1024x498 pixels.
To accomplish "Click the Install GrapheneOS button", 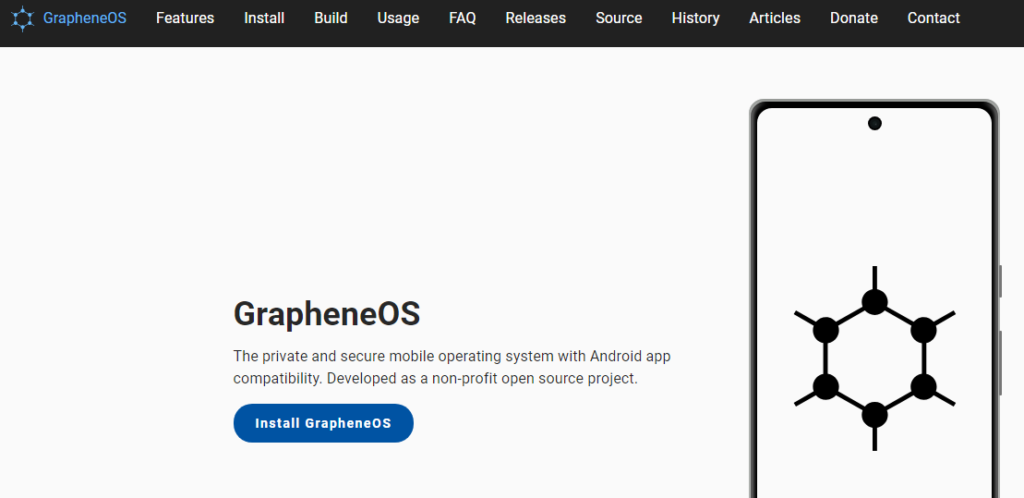I will (x=323, y=423).
